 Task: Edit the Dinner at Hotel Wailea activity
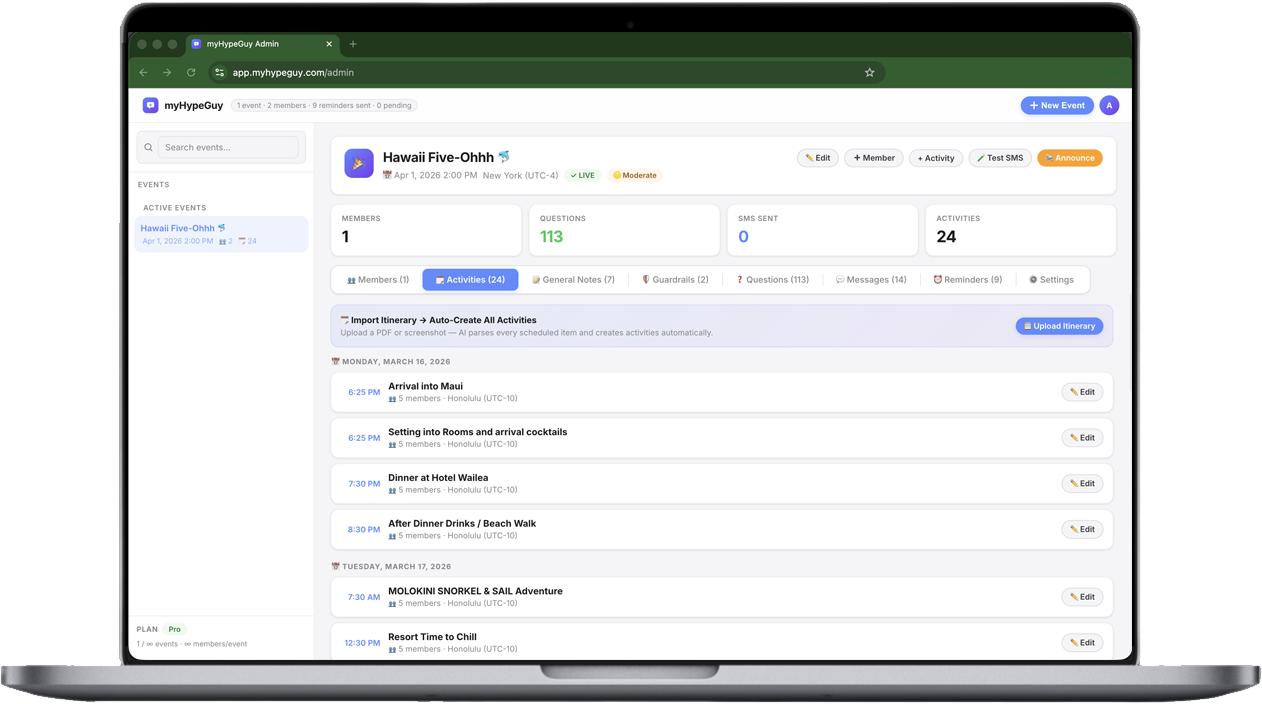point(1082,484)
